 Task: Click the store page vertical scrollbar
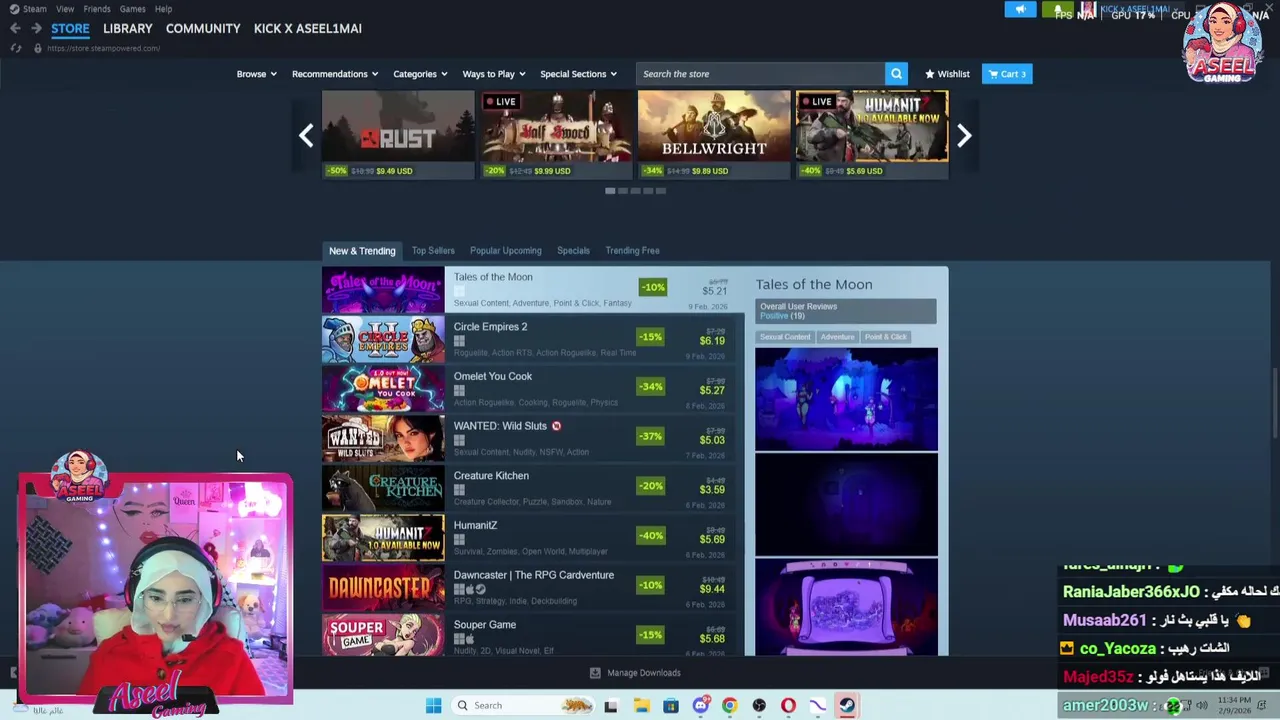point(1274,402)
